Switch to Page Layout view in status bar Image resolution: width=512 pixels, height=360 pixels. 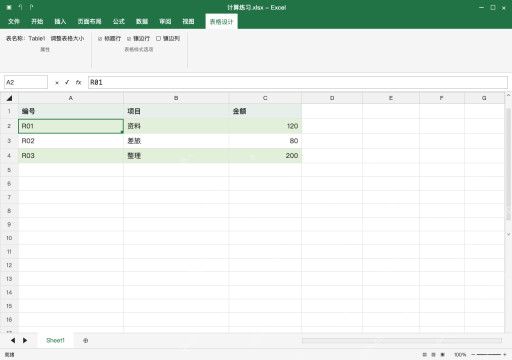(x=433, y=355)
